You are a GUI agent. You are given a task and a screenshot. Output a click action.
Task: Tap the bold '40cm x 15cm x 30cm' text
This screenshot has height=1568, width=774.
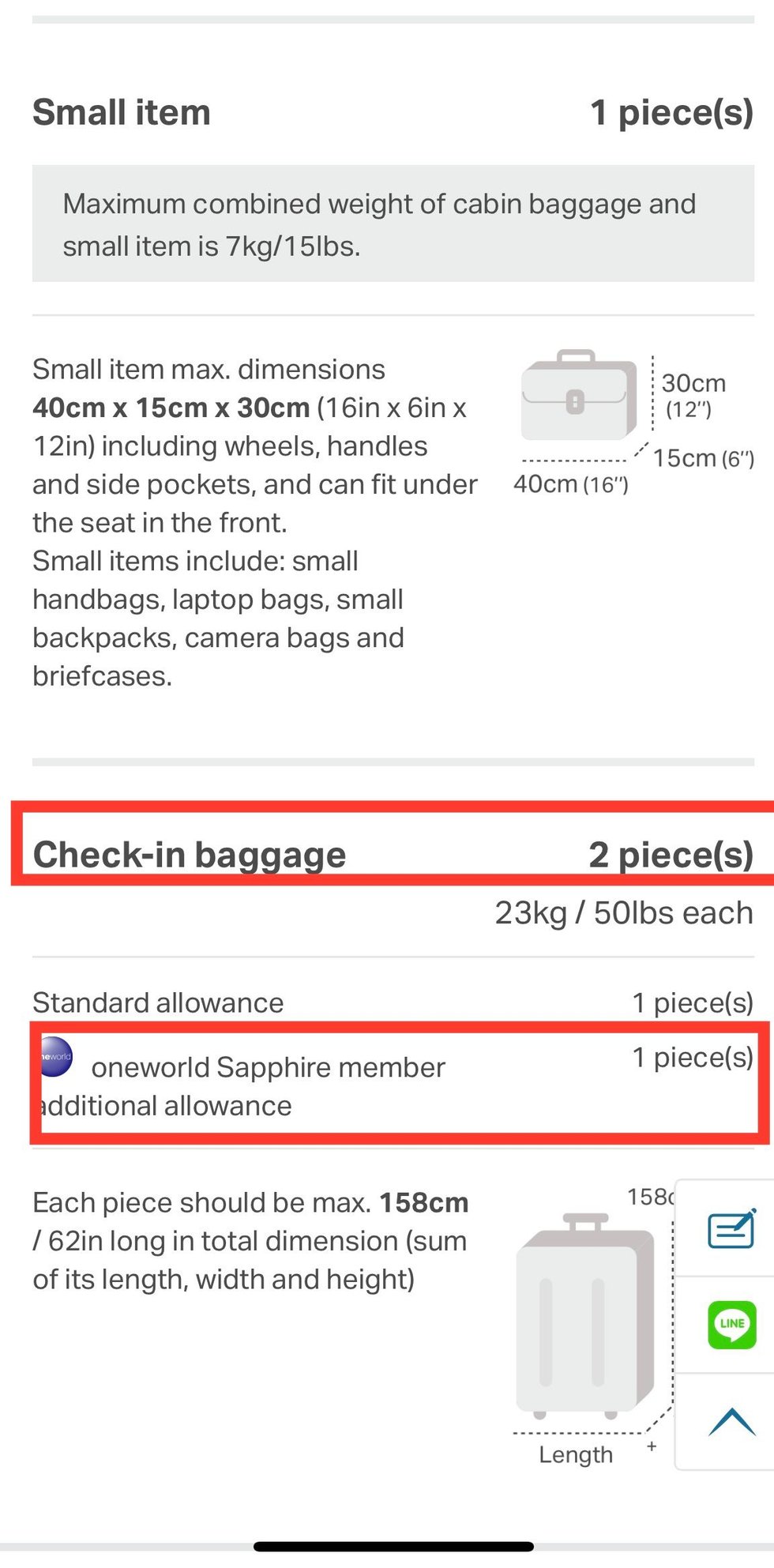coord(171,408)
